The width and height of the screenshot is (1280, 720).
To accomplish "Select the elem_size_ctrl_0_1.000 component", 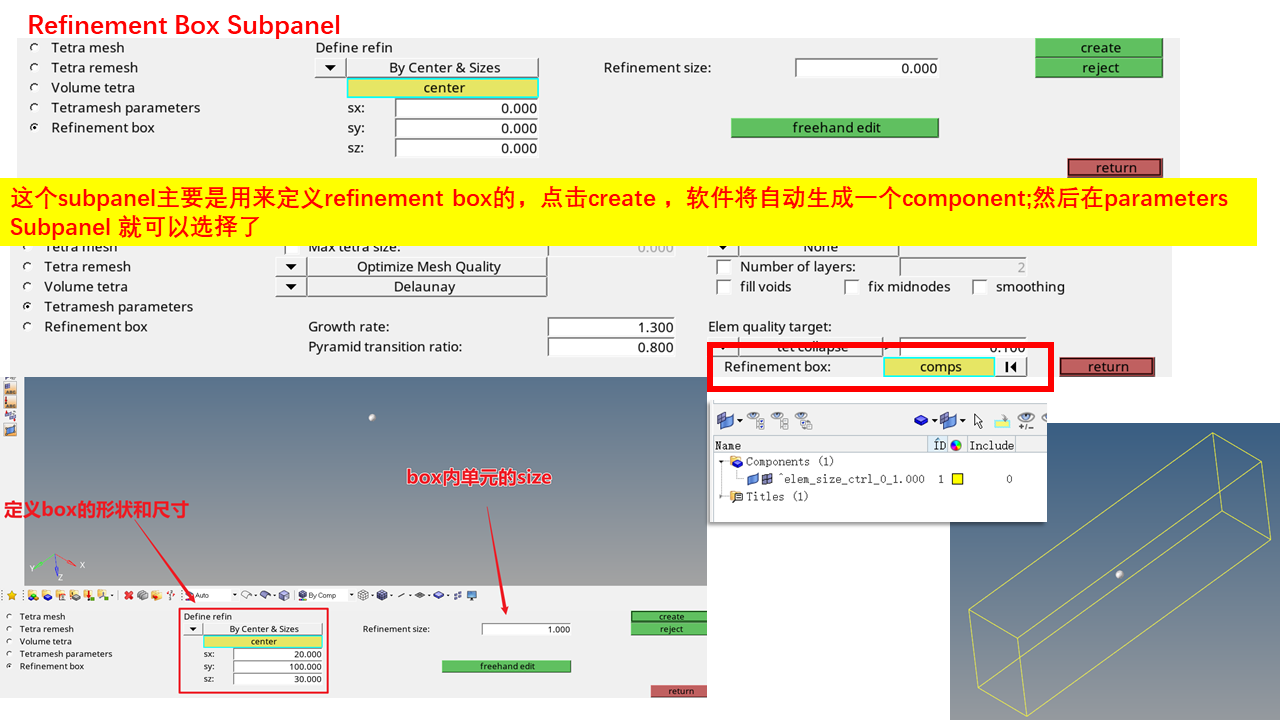I will coord(852,479).
